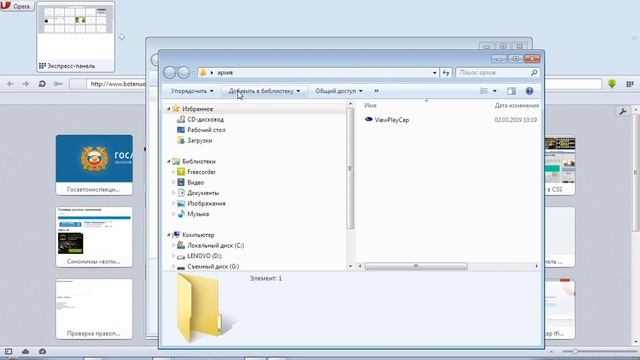Image resolution: width=640 pixels, height=360 pixels.
Task: Click the Opera menu button
Action: tap(17, 6)
